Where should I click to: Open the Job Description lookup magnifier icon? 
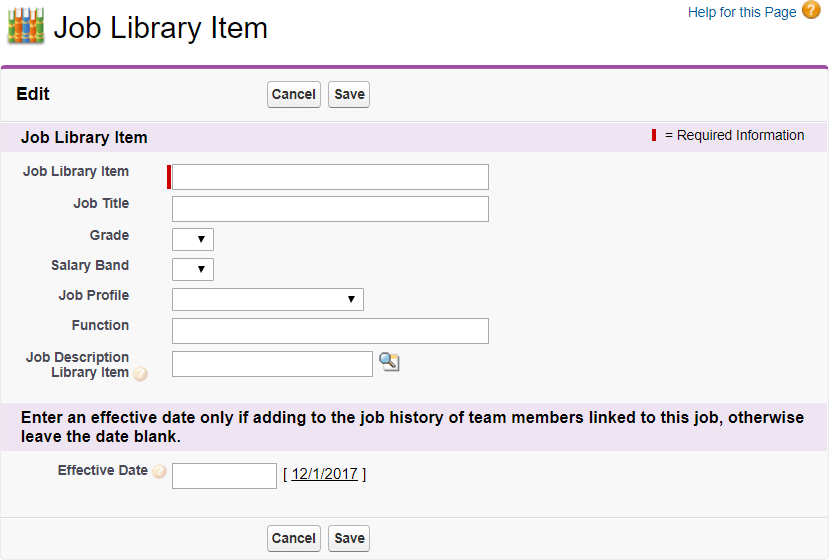tap(389, 362)
